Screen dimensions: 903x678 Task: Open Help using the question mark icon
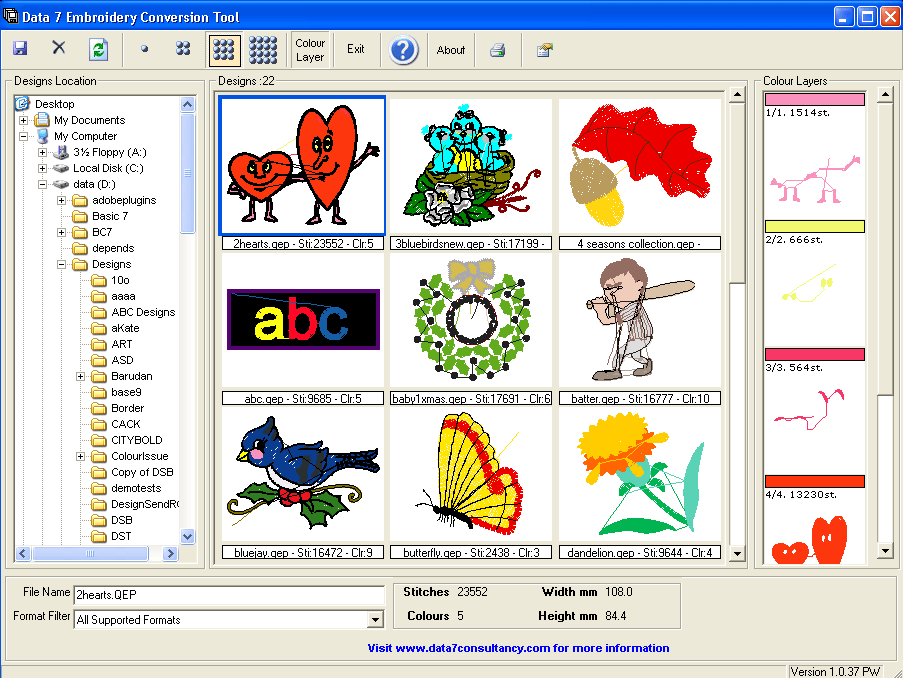click(402, 49)
